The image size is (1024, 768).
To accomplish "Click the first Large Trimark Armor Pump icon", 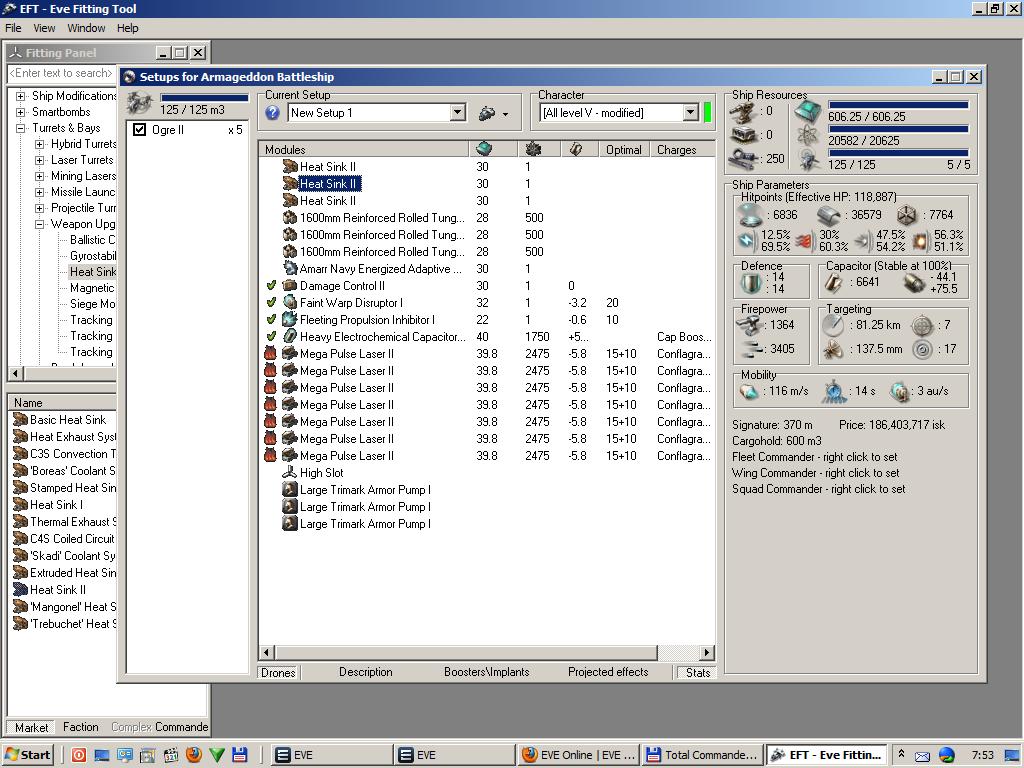I will pos(290,489).
